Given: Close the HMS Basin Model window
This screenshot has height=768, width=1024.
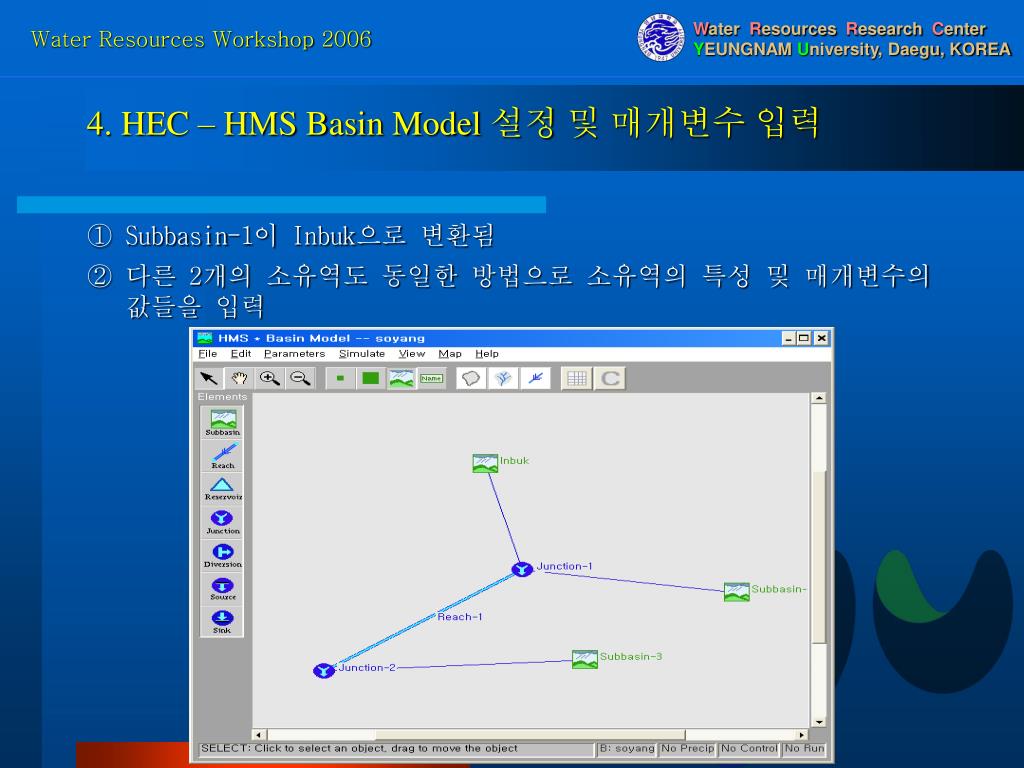Looking at the screenshot, I should point(821,338).
